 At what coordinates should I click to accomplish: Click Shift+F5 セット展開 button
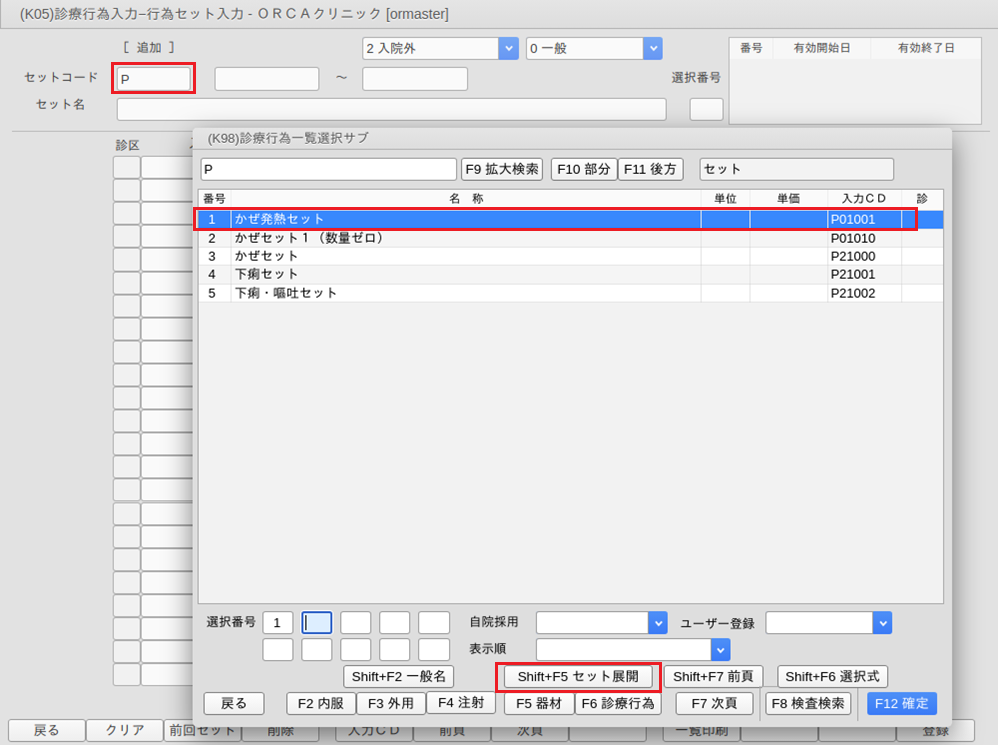point(578,677)
